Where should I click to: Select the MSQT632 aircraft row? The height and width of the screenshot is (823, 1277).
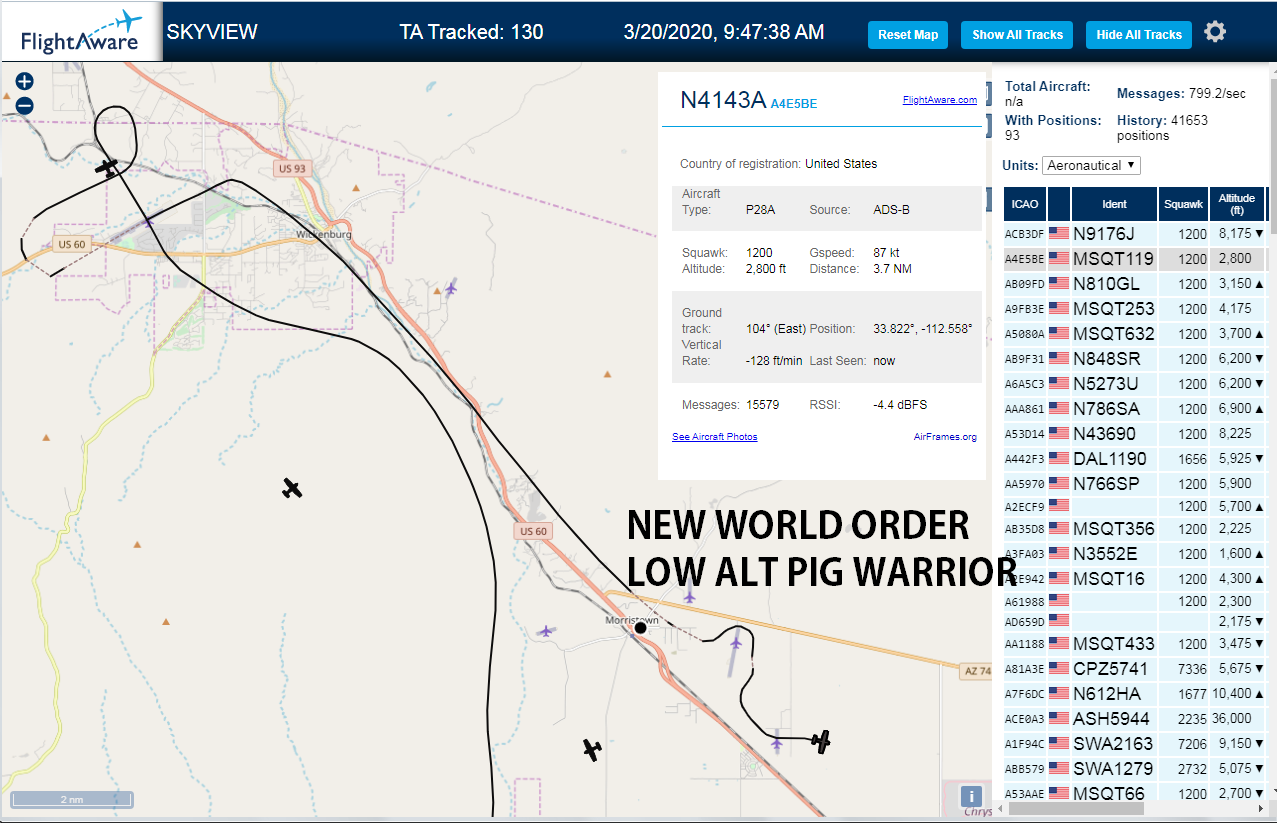pyautogui.click(x=1135, y=333)
